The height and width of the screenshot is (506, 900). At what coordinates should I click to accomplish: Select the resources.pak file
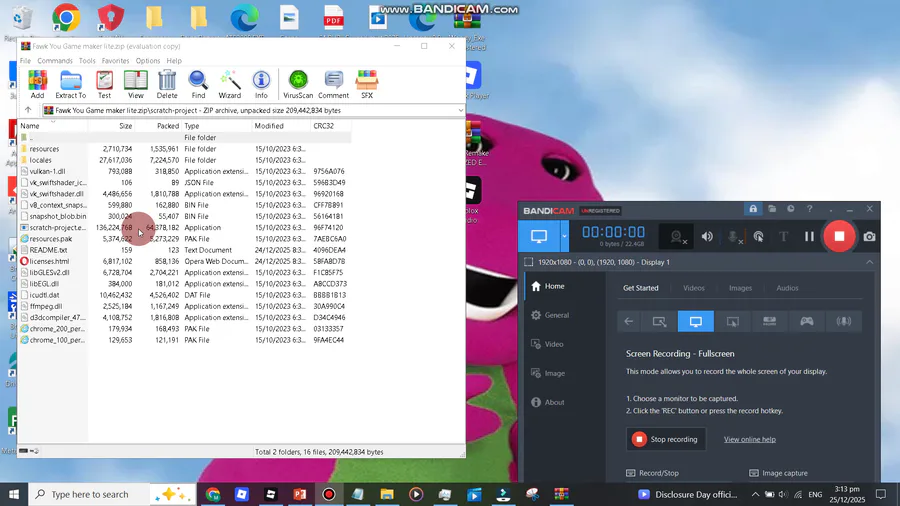185,239
